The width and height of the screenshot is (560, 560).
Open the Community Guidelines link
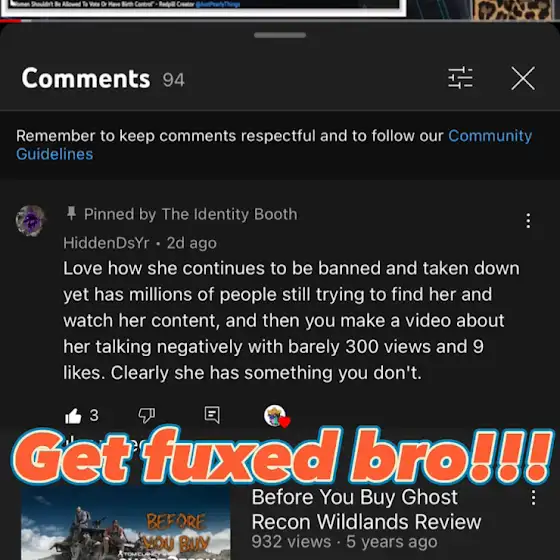274,145
